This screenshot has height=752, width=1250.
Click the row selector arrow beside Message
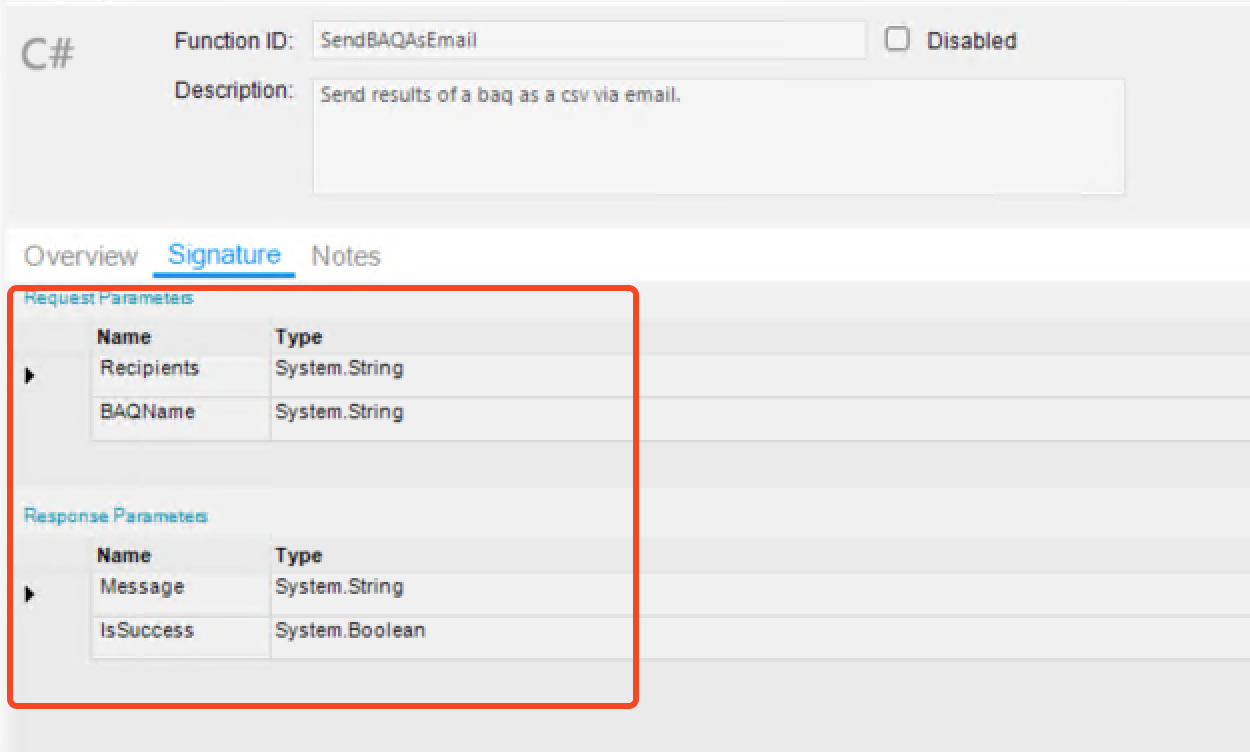[30, 595]
